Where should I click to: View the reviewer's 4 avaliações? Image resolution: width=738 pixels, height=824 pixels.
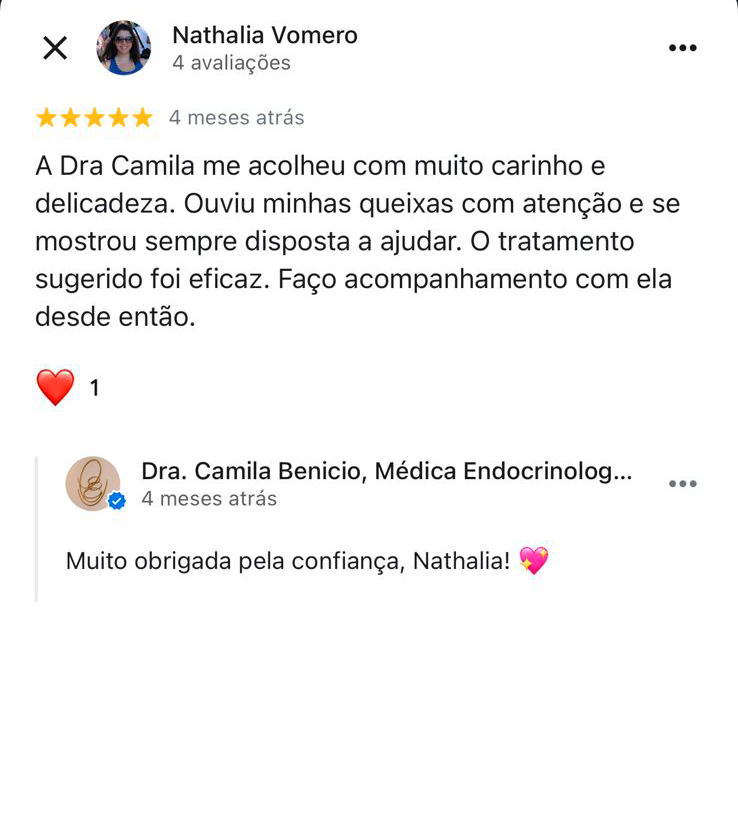point(231,63)
